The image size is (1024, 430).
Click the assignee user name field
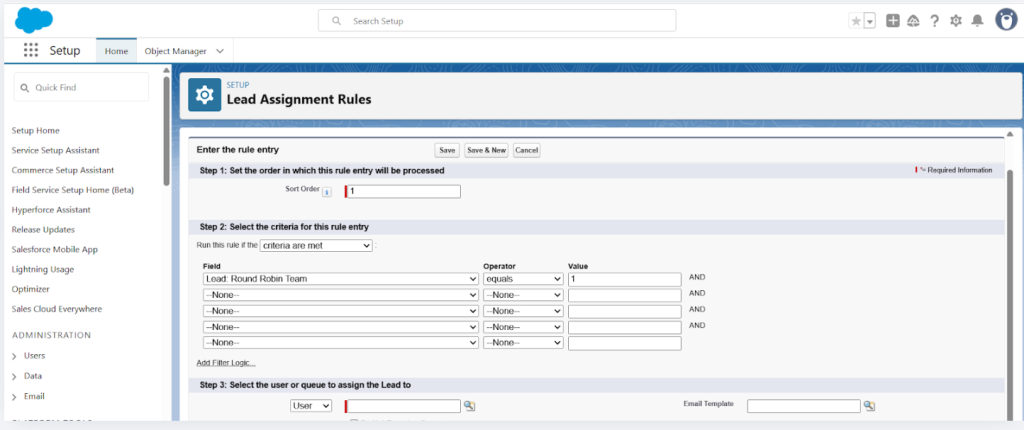pos(404,406)
